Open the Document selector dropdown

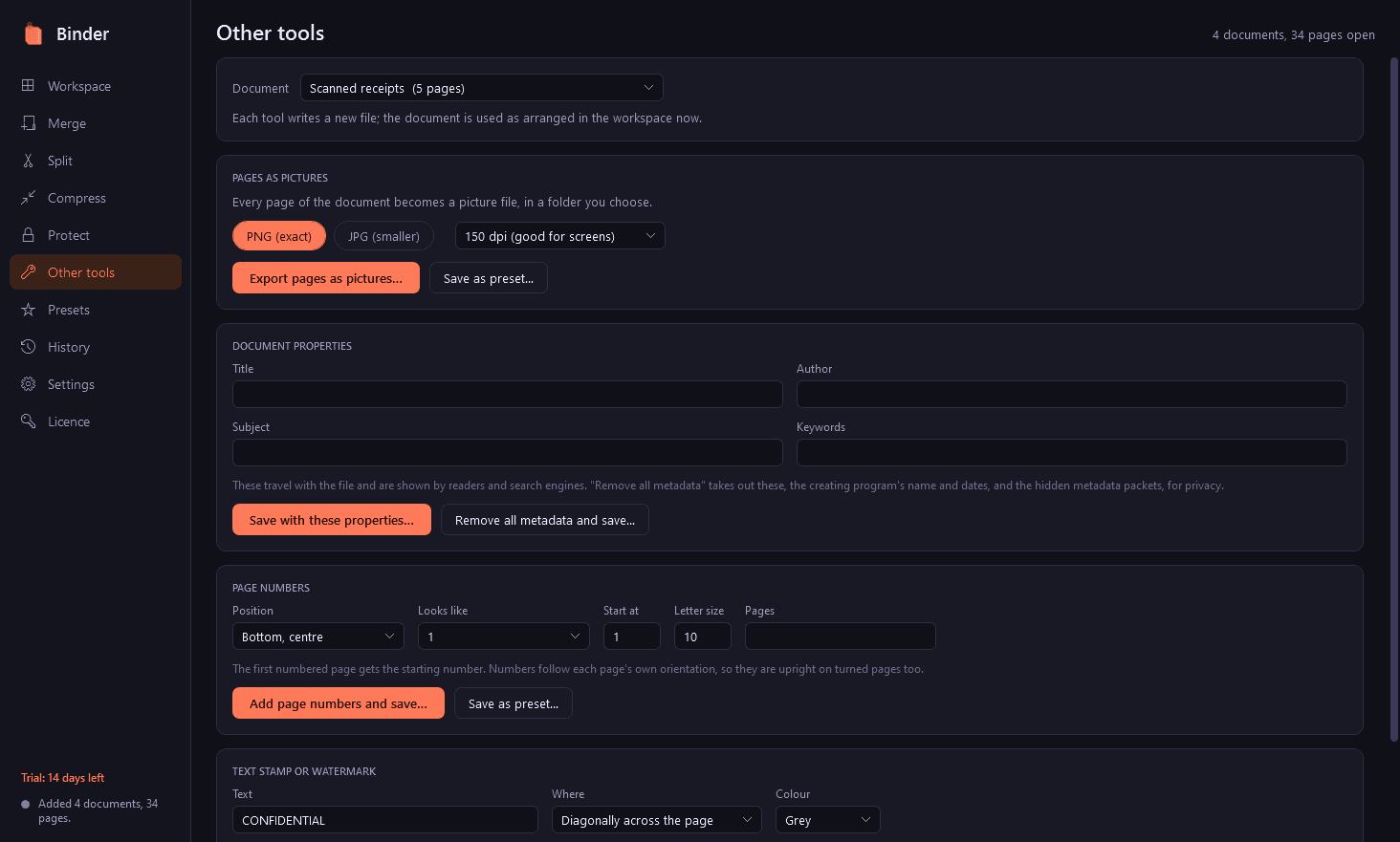(482, 88)
